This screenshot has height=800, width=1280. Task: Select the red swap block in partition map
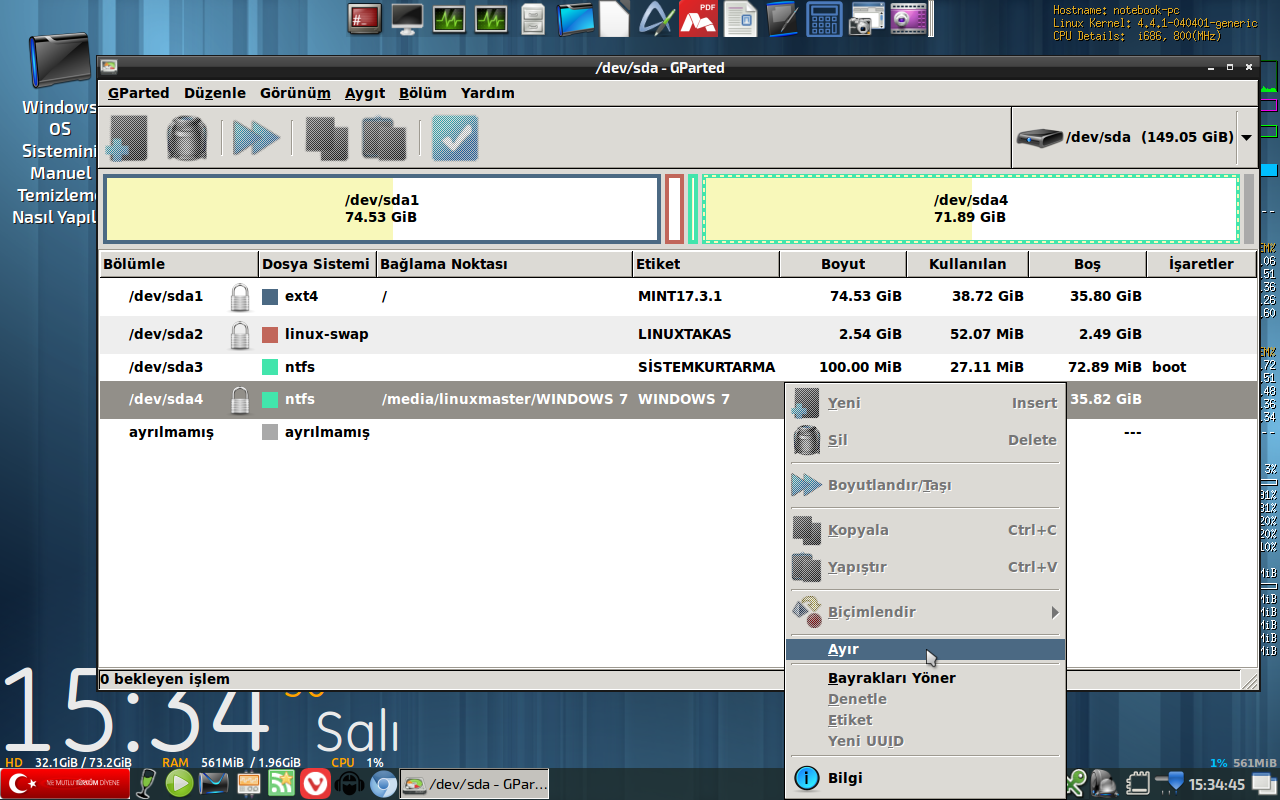[675, 209]
